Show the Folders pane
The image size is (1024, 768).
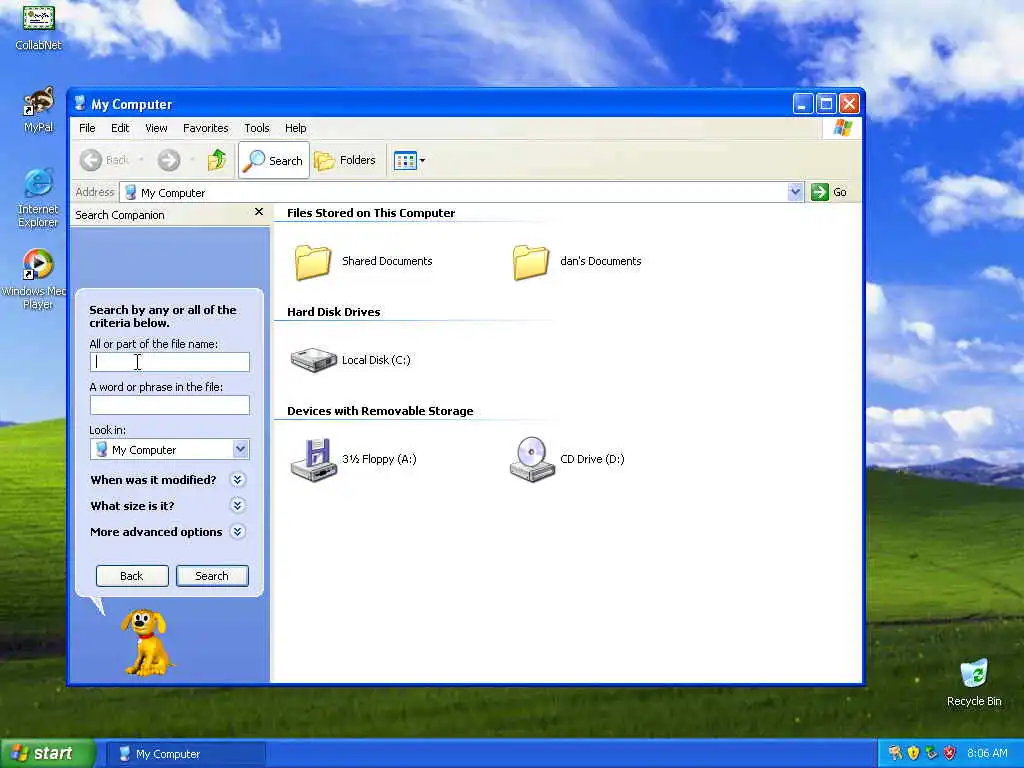tap(345, 160)
